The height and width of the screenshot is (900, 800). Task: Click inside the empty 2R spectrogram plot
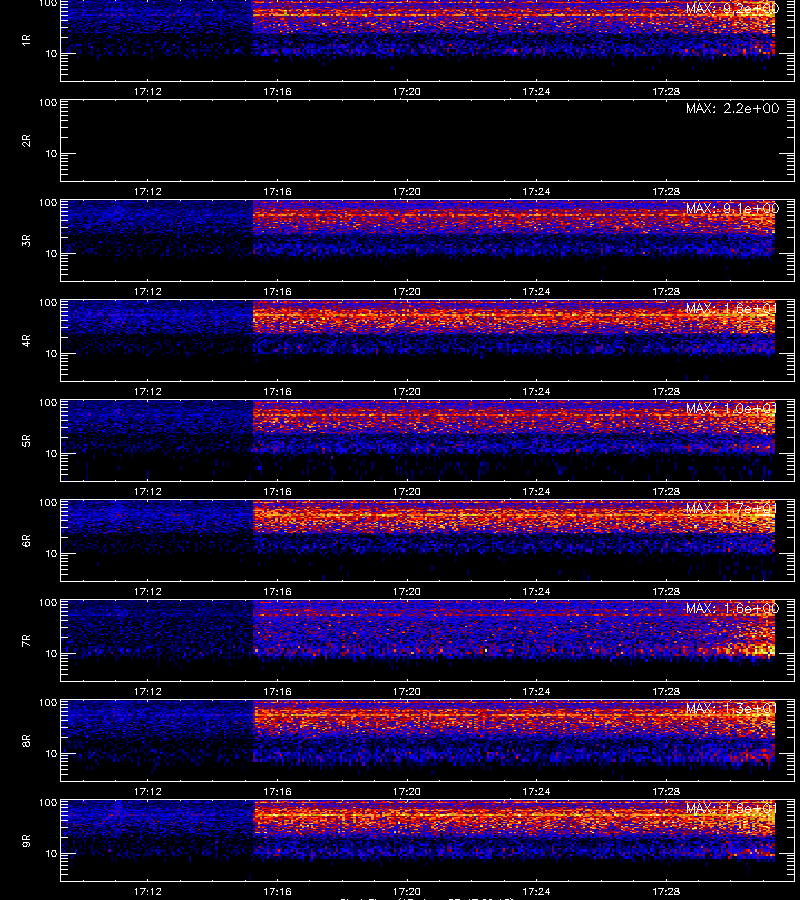(x=427, y=141)
